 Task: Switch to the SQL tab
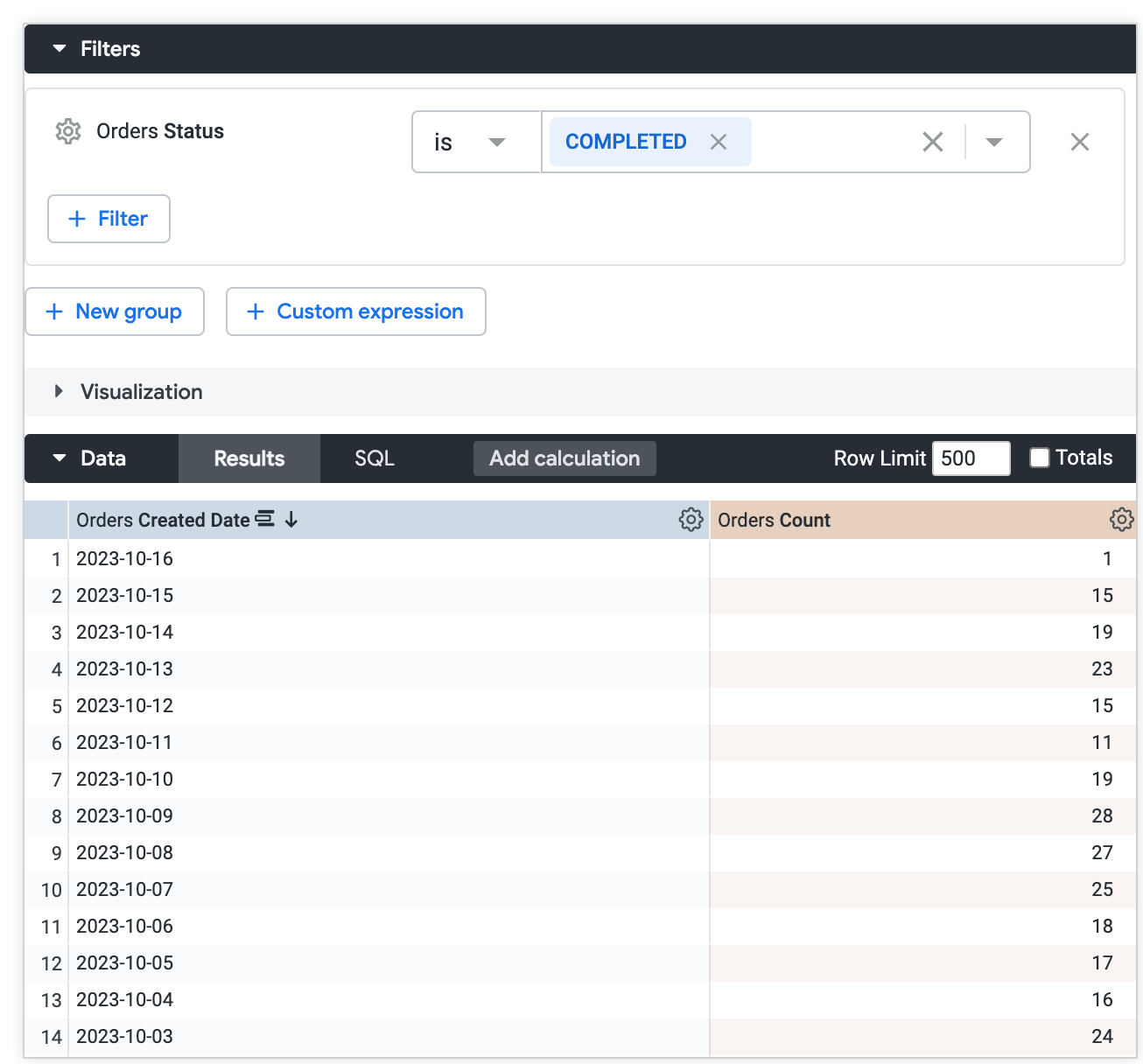pos(375,458)
